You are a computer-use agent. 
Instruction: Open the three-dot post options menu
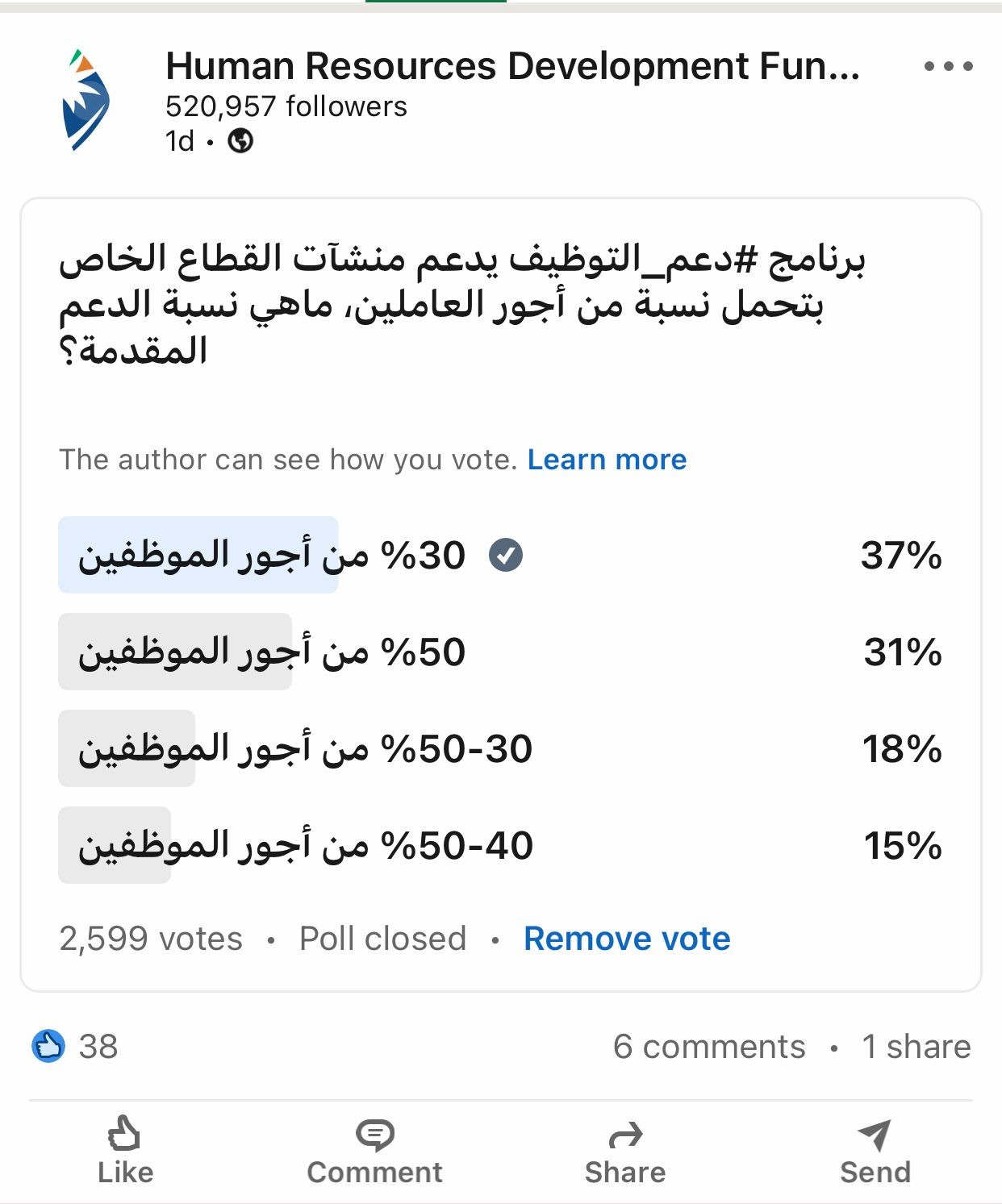click(948, 66)
